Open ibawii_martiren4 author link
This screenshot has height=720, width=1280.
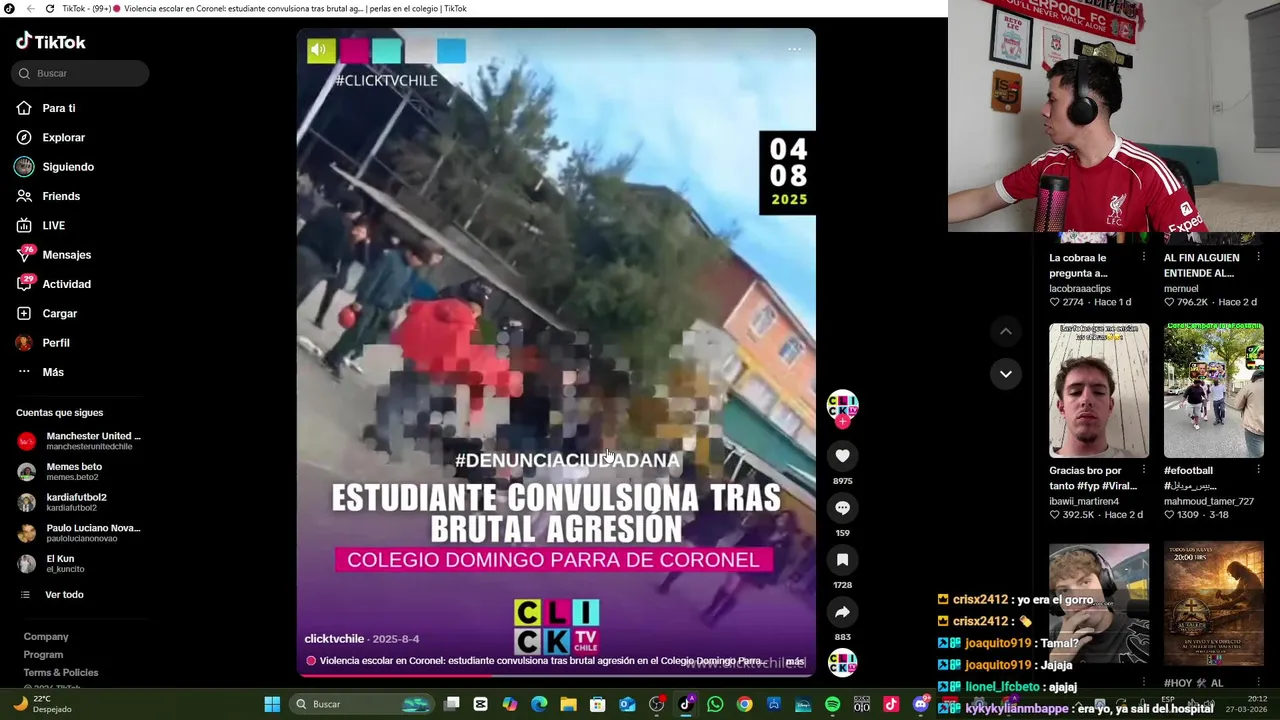(1084, 502)
